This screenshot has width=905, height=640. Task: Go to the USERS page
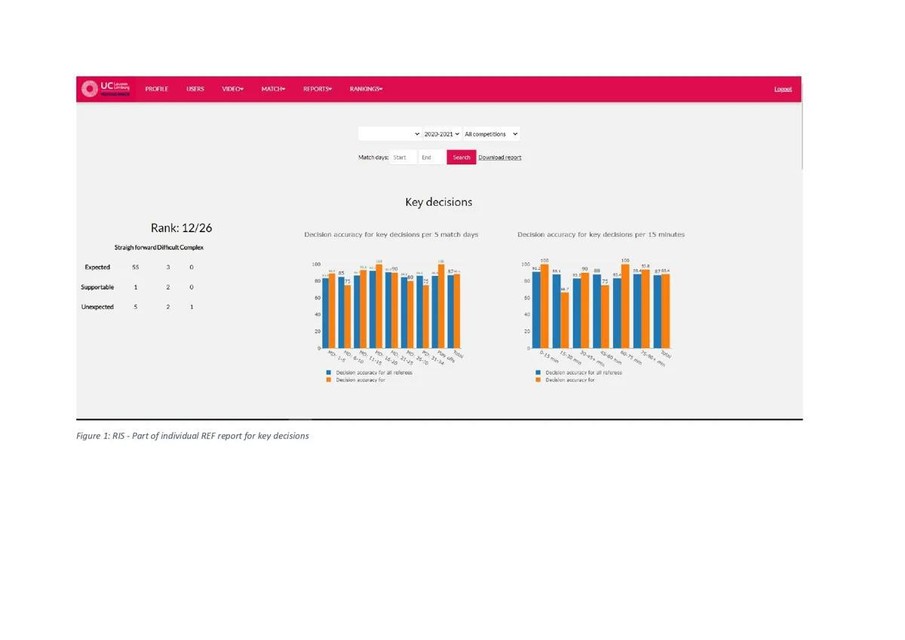(x=195, y=89)
